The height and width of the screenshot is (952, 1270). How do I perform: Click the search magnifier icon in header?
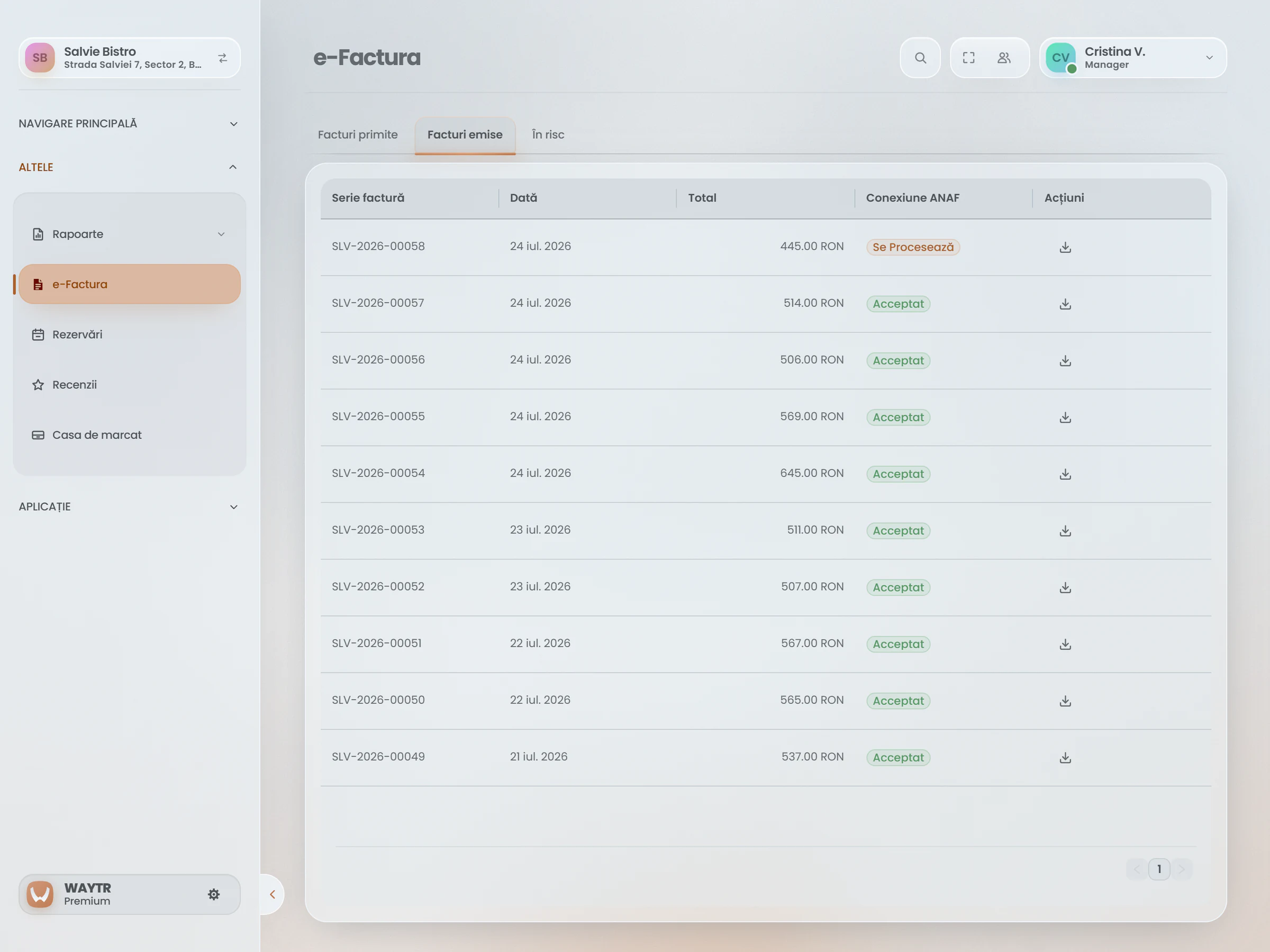pyautogui.click(x=920, y=58)
